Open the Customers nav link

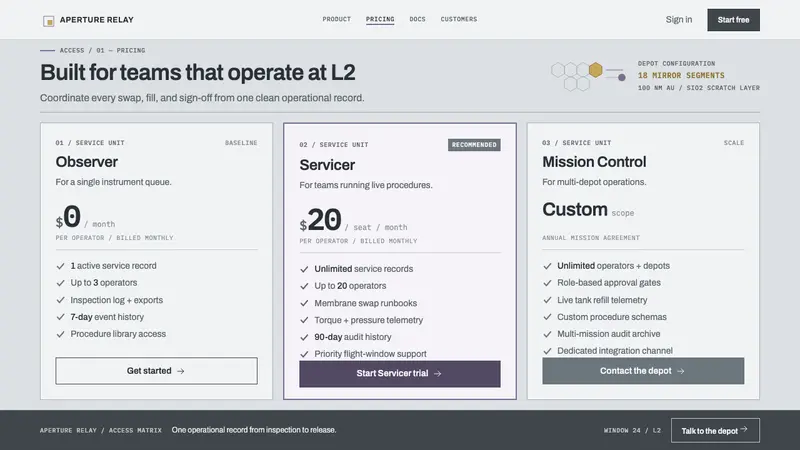point(459,19)
